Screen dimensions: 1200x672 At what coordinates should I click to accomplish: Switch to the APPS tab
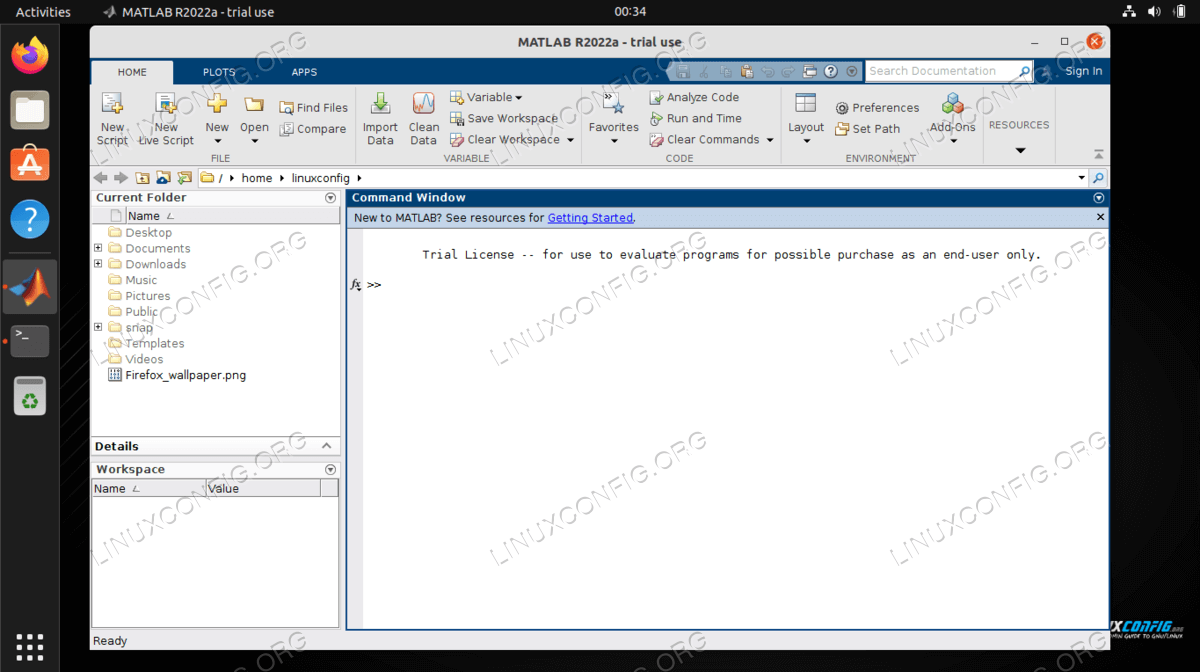(304, 72)
